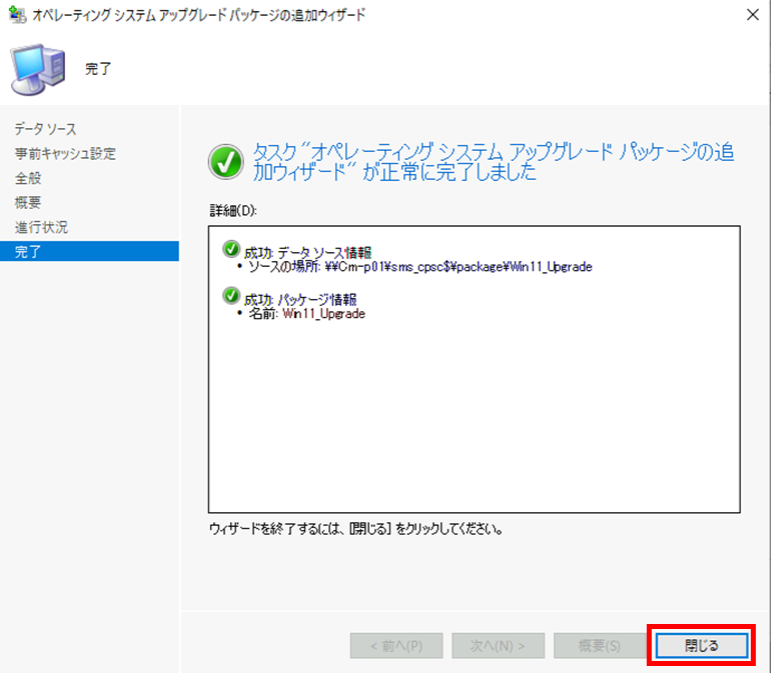Click green check beside パッケージ情報
The image size is (772, 675).
[231, 296]
